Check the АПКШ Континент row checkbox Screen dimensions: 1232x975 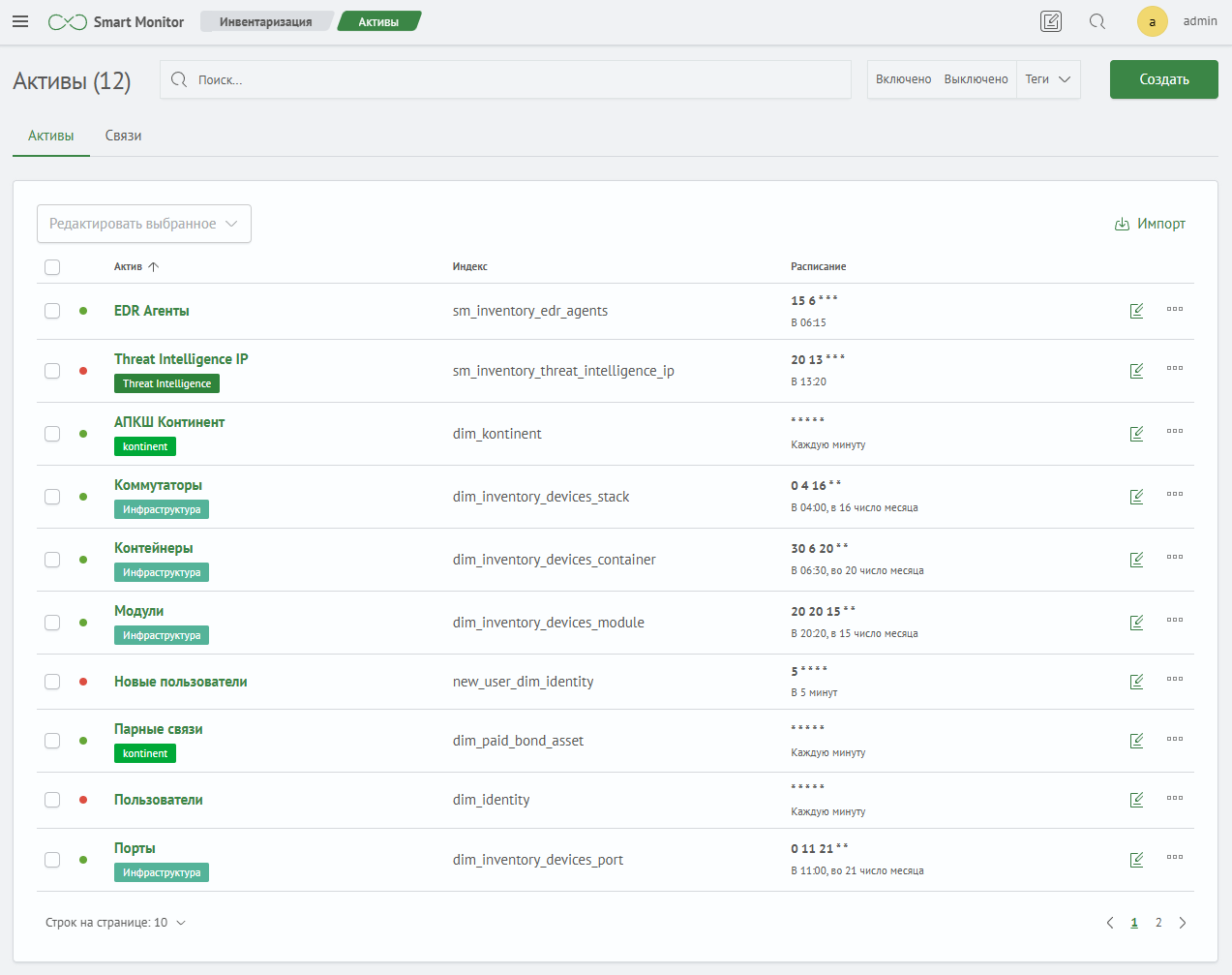pyautogui.click(x=52, y=434)
